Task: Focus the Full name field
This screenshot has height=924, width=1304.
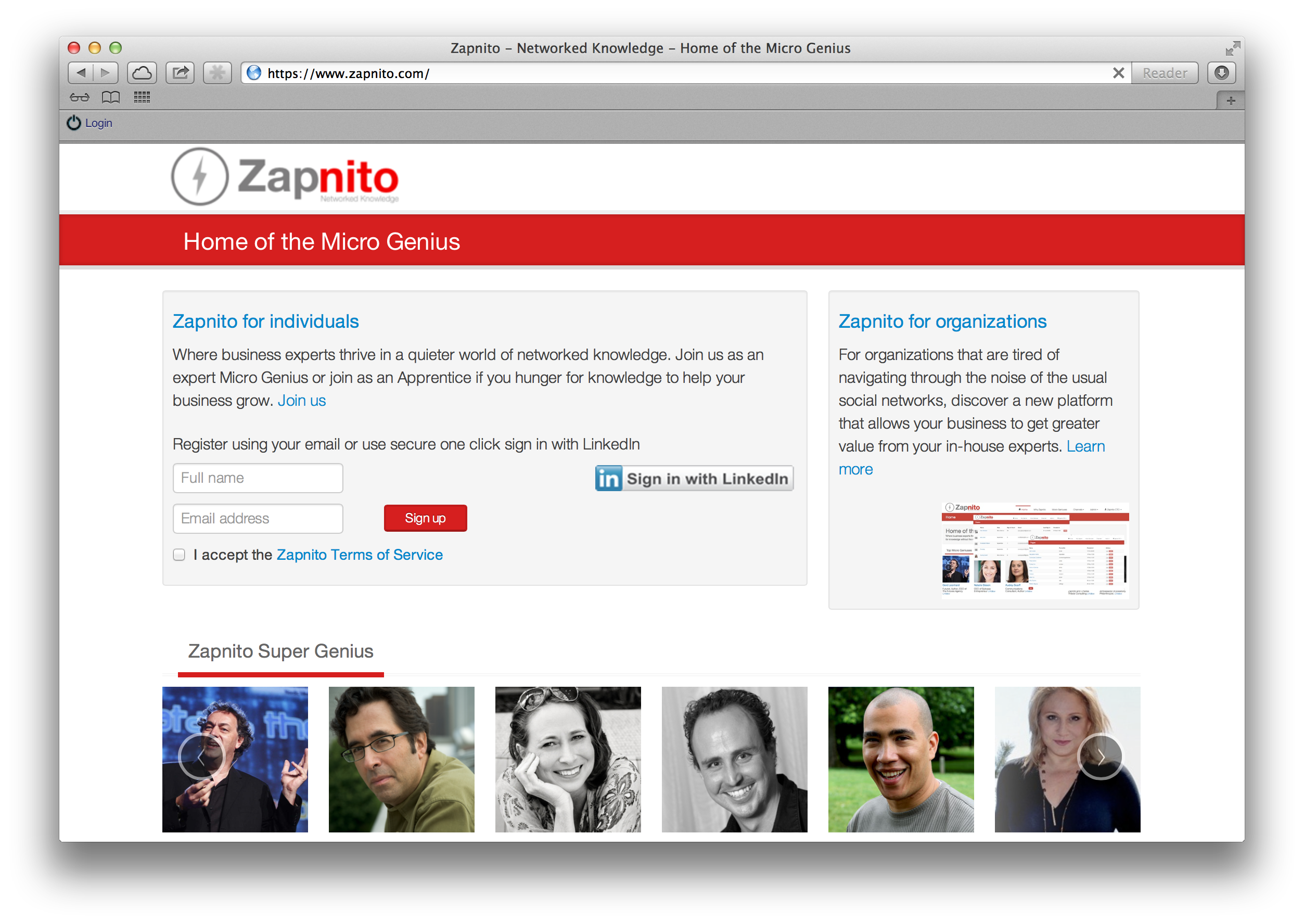Action: tap(258, 478)
